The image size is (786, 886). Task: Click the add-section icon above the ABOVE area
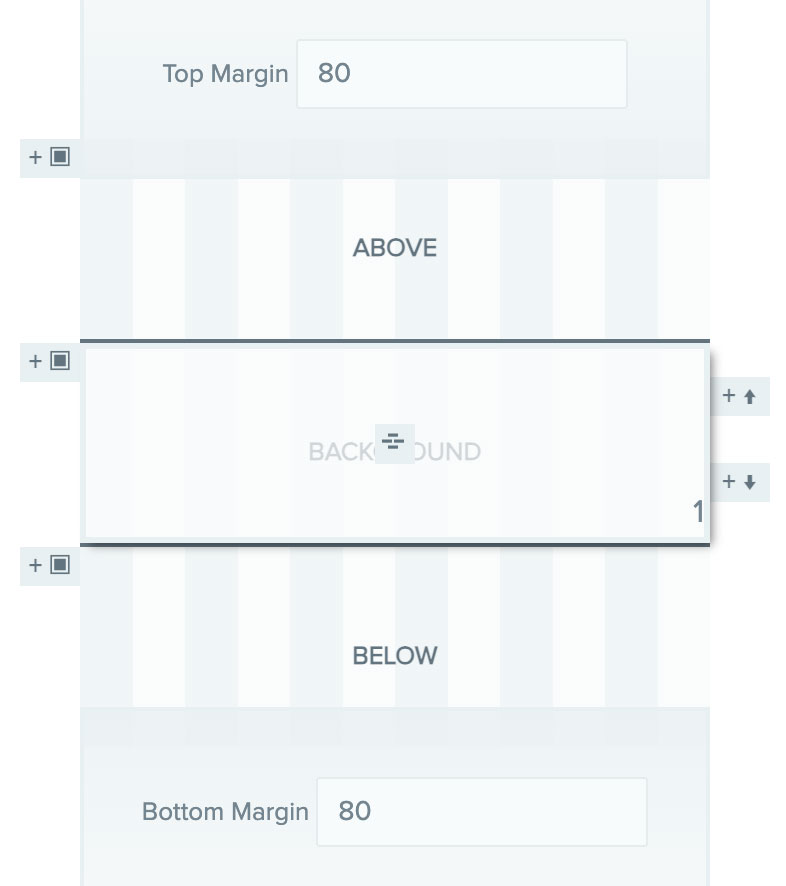(60, 157)
